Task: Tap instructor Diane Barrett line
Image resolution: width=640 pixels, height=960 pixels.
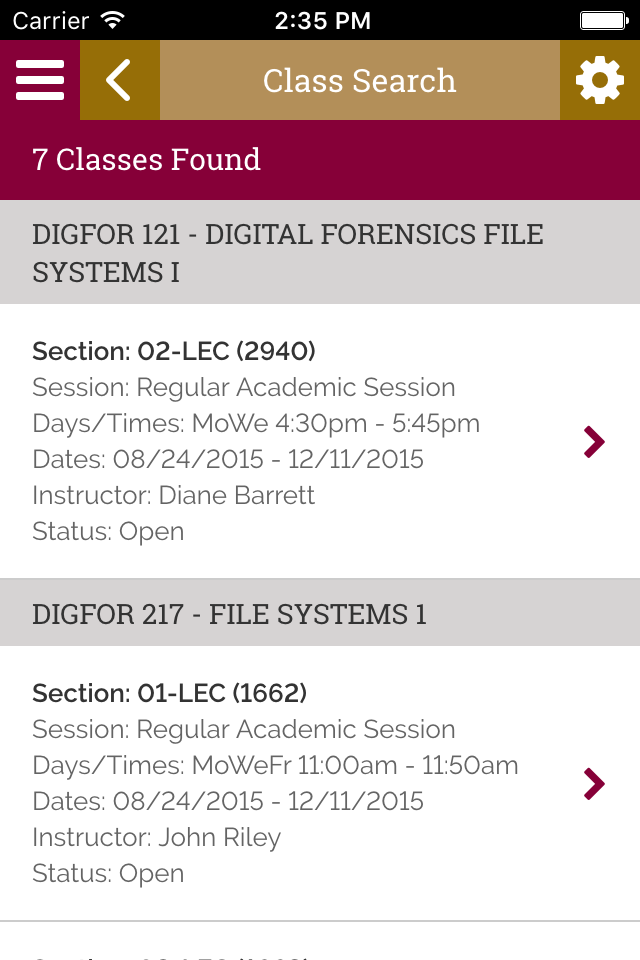Action: [174, 495]
